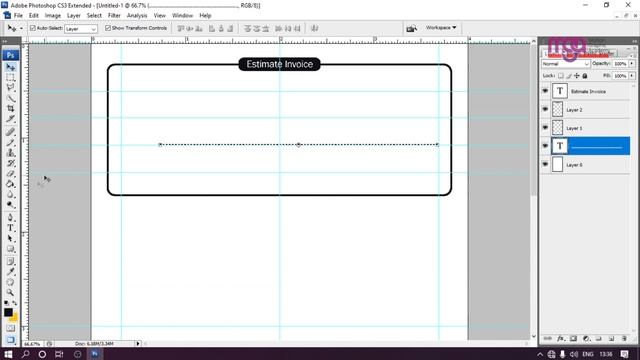Viewport: 640px width, 360px height.
Task: Open the Opacity slider arrow
Action: coord(632,64)
